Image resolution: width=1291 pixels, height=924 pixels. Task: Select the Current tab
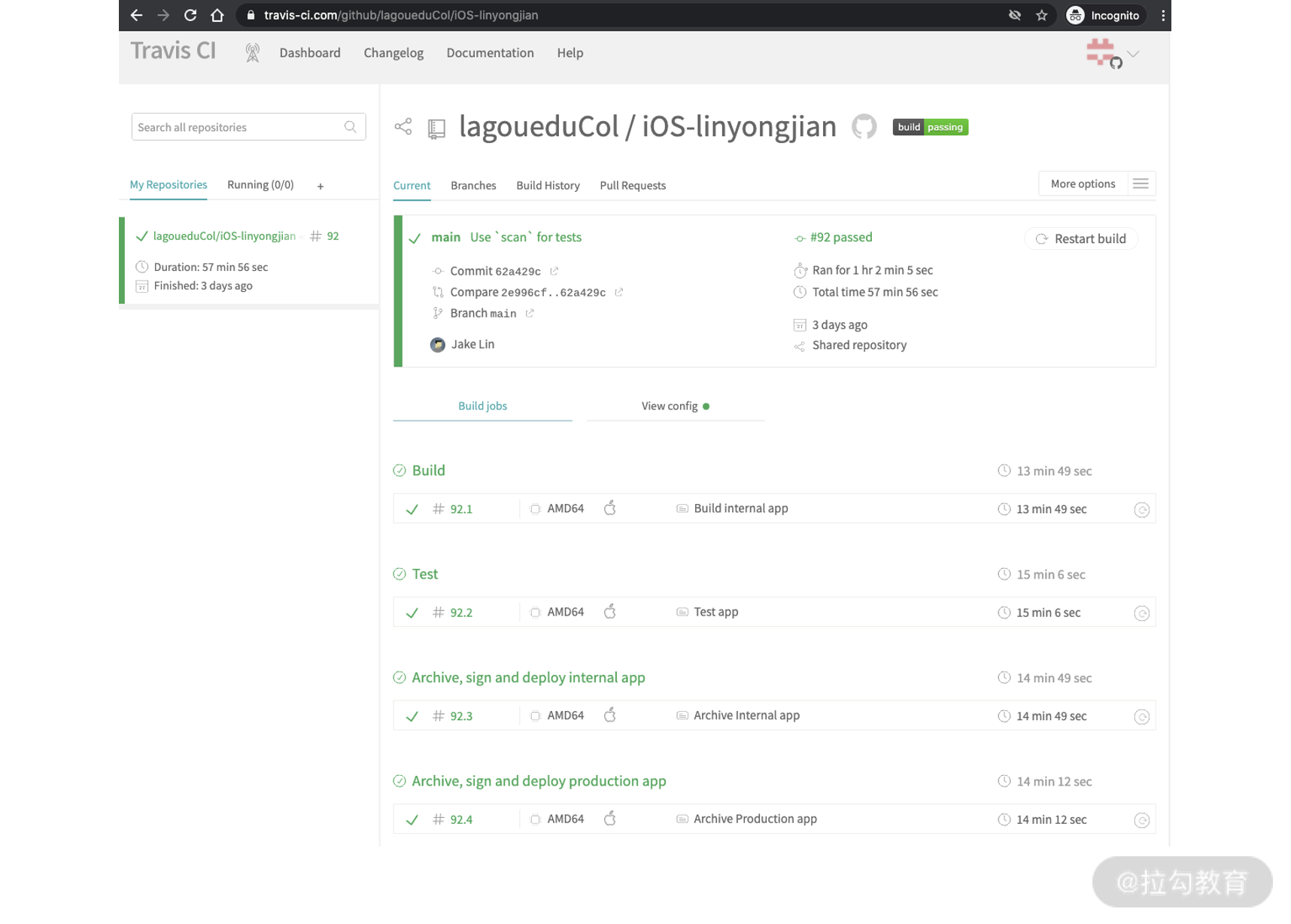pyautogui.click(x=412, y=186)
